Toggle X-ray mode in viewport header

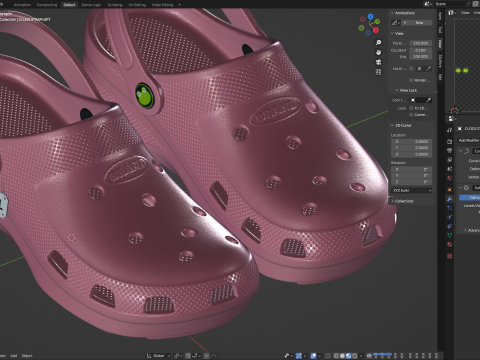pos(327,356)
